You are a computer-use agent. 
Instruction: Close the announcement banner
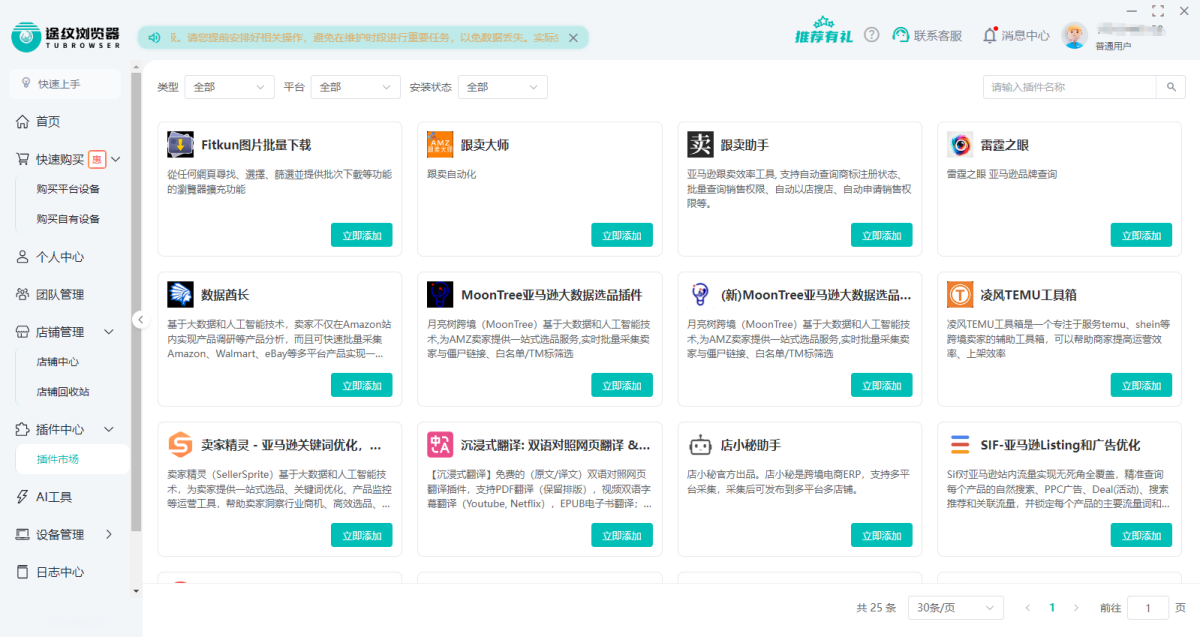coord(573,38)
